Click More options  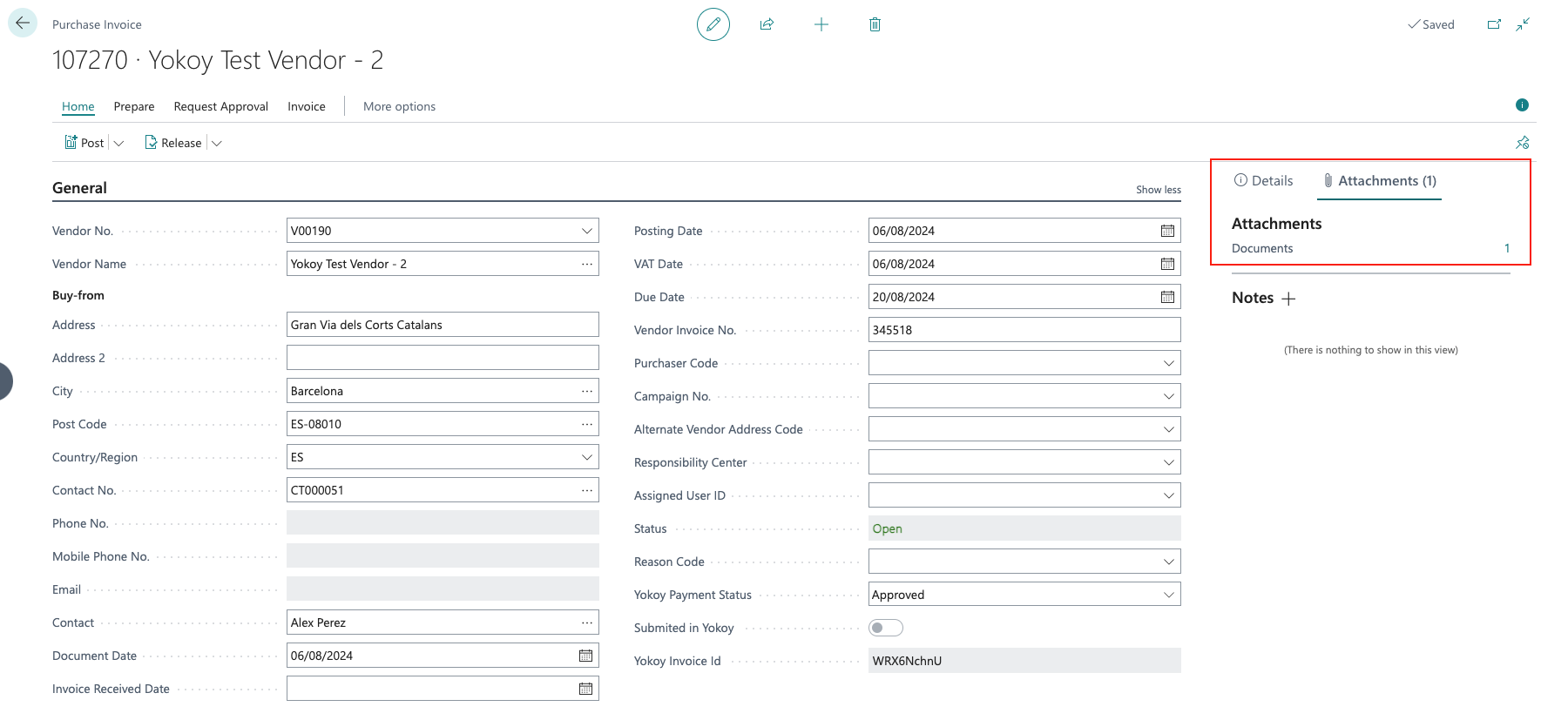click(399, 106)
